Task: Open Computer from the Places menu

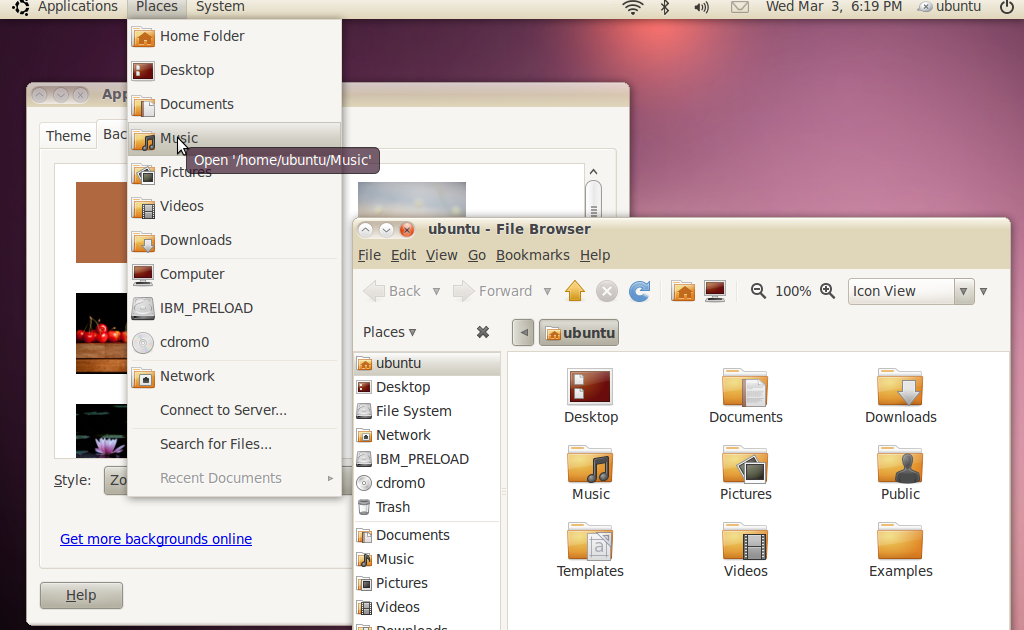Action: click(x=234, y=274)
